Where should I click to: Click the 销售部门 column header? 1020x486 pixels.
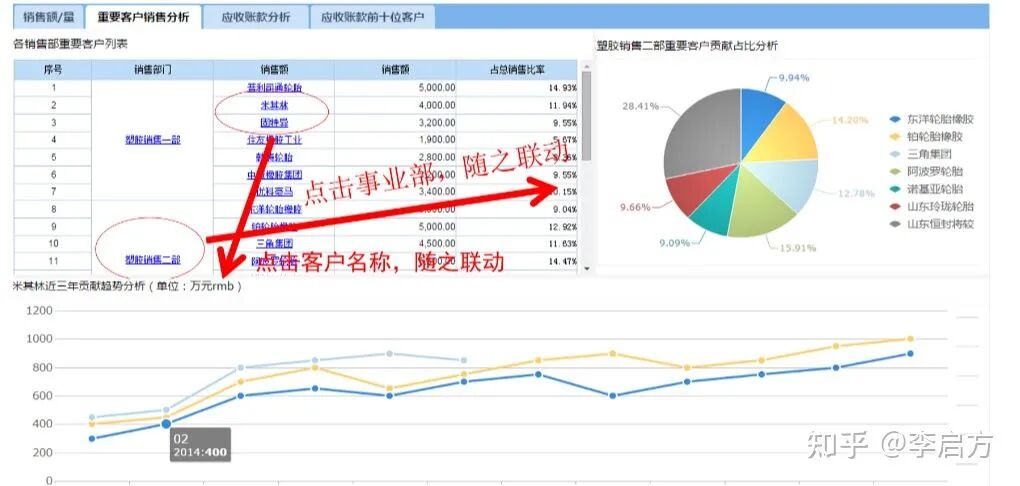click(152, 70)
